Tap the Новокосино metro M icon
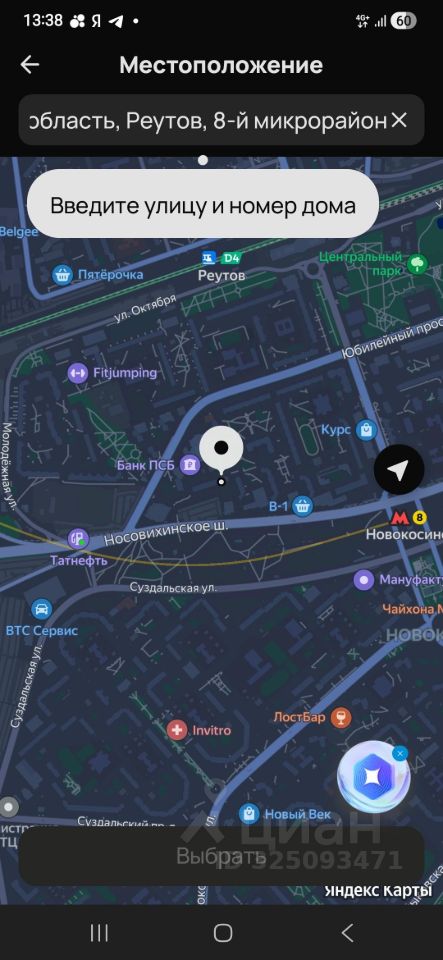 click(400, 518)
